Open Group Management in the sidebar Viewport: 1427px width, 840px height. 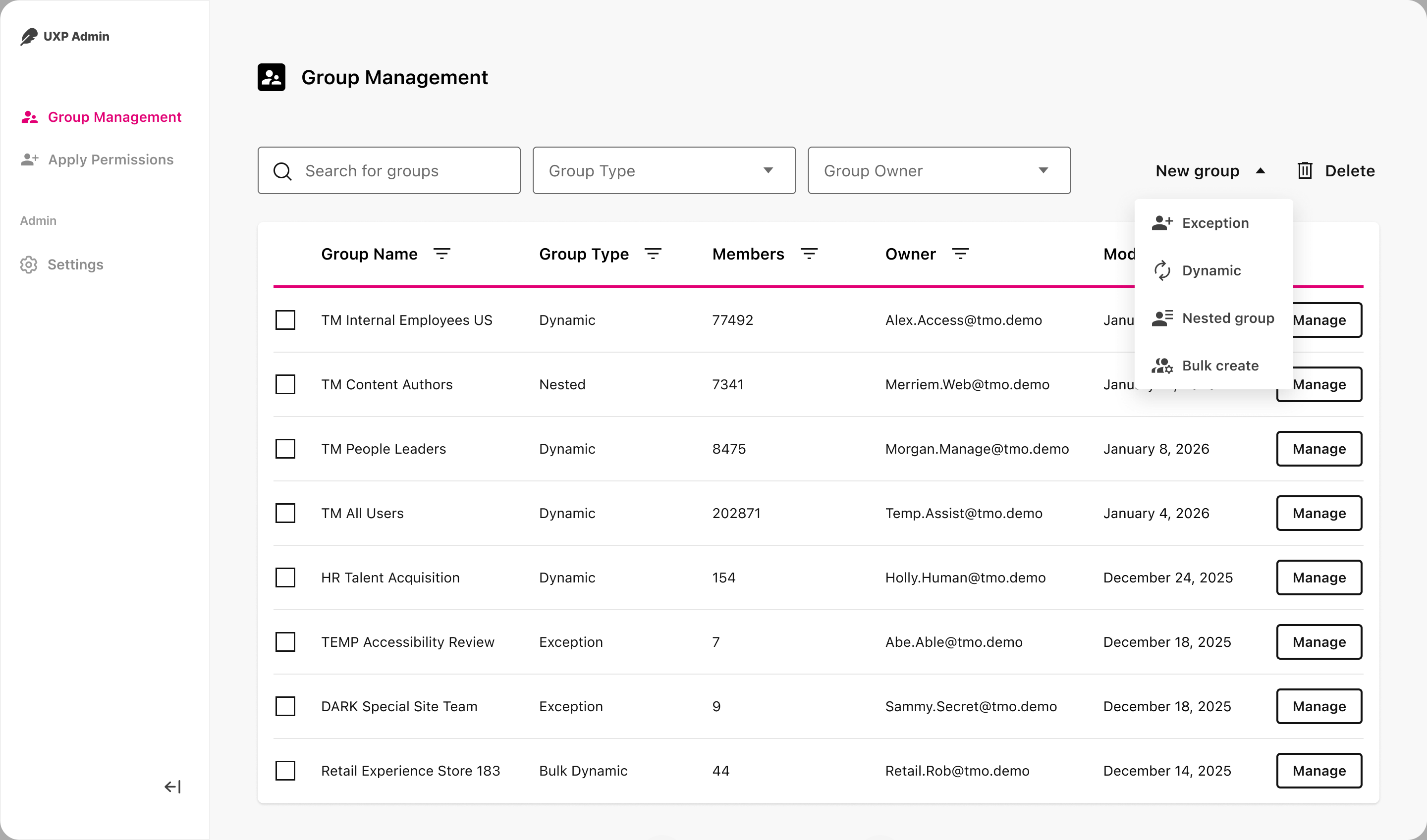tap(102, 117)
